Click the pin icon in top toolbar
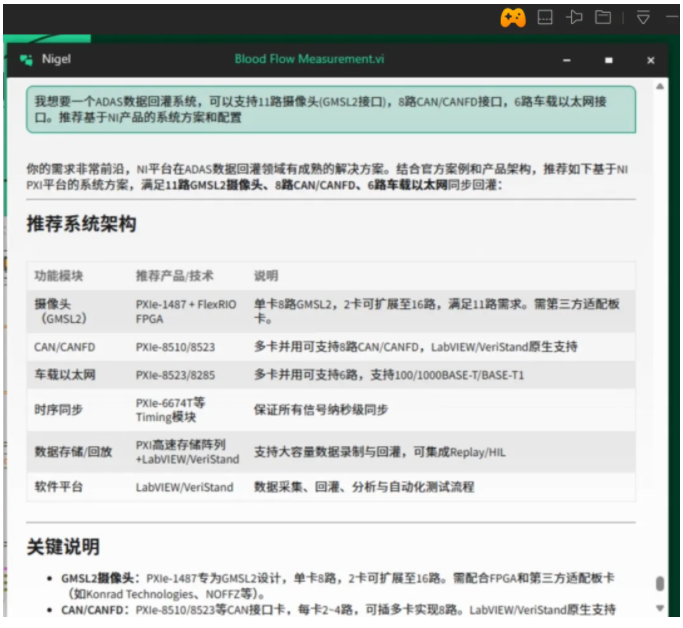Viewport: 683px width, 628px height. click(574, 17)
